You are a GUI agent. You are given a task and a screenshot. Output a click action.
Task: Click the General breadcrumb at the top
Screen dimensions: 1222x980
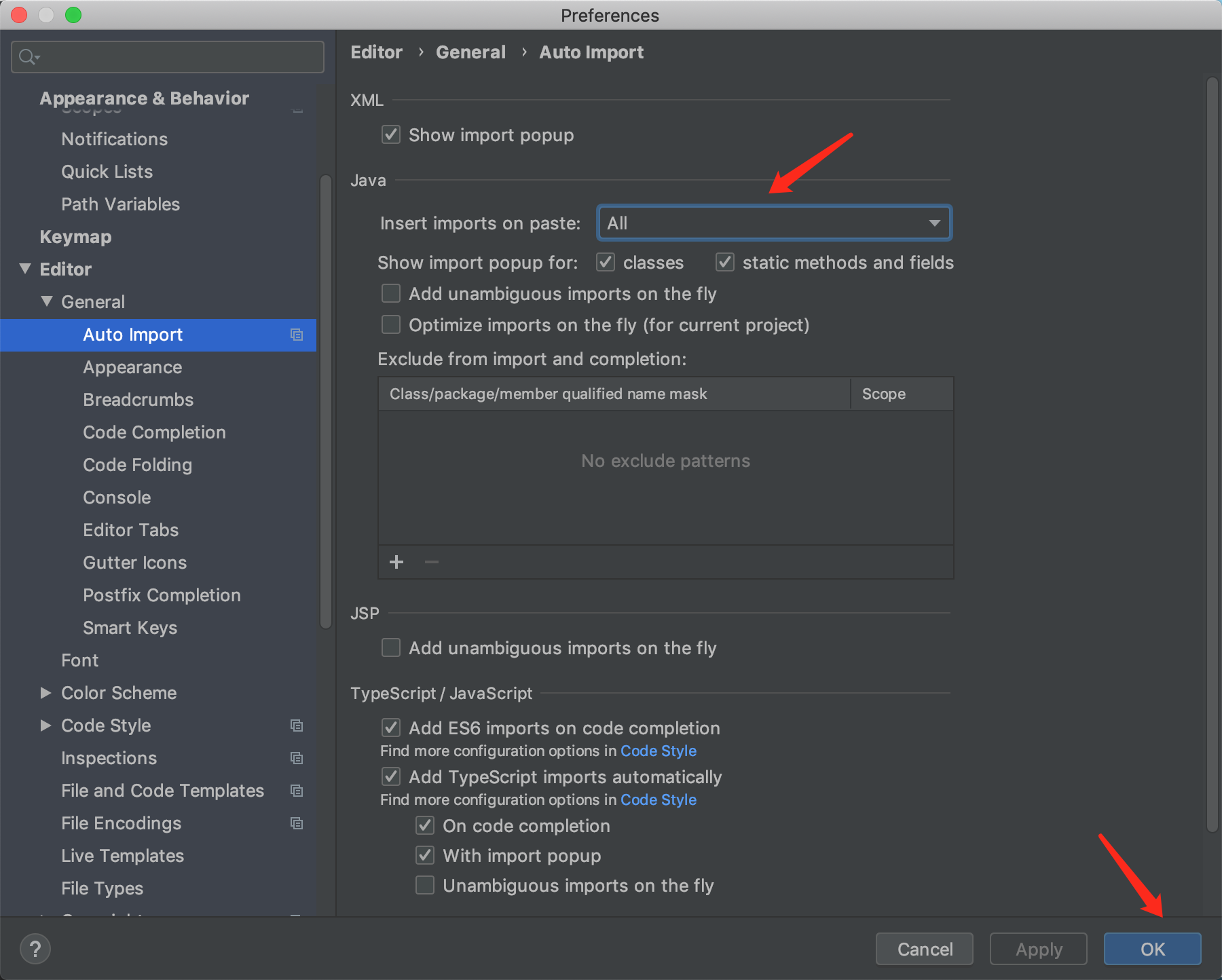tap(470, 52)
